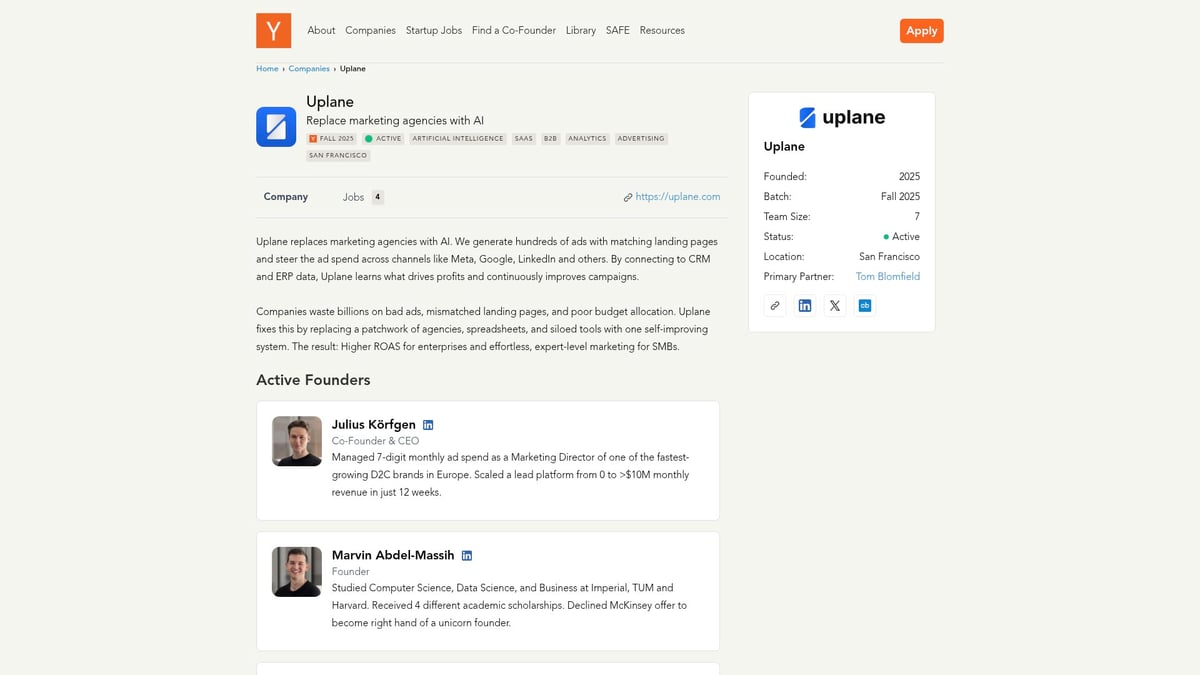Click the Home breadcrumb link
Screen dimensions: 1200x675
point(267,68)
